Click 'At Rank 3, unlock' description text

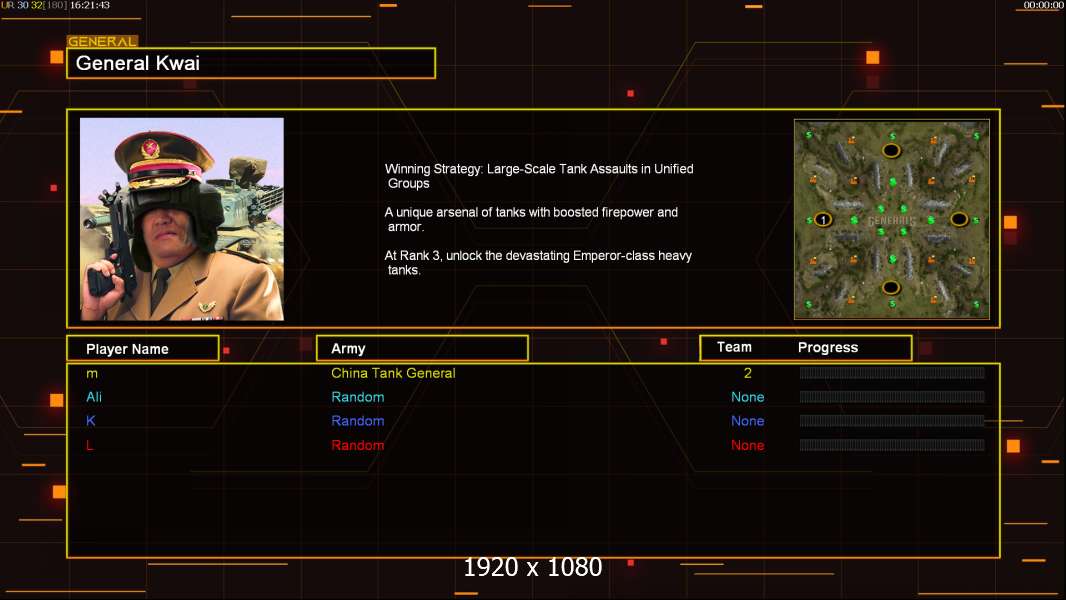tap(538, 263)
